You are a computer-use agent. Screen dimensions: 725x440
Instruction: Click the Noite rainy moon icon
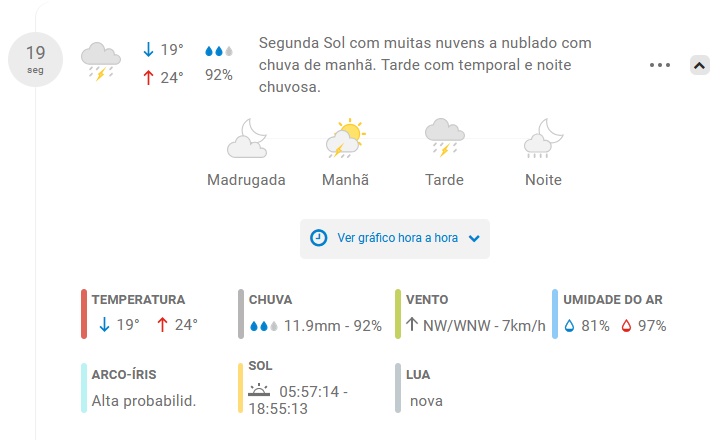pyautogui.click(x=542, y=139)
